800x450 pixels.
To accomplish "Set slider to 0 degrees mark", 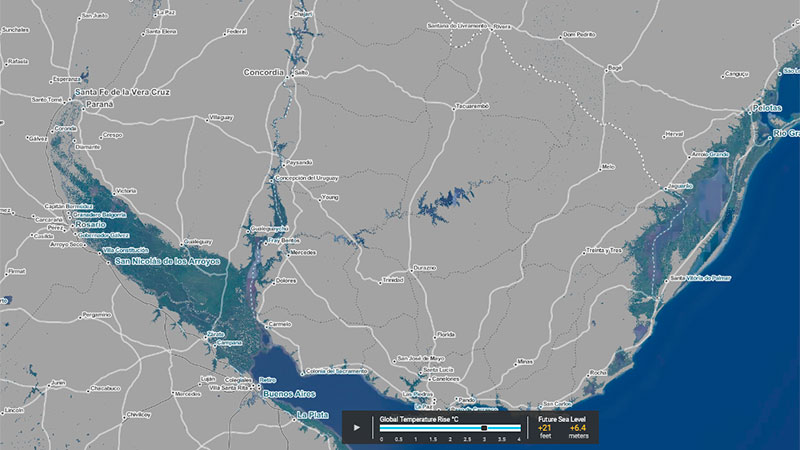I will (x=381, y=428).
